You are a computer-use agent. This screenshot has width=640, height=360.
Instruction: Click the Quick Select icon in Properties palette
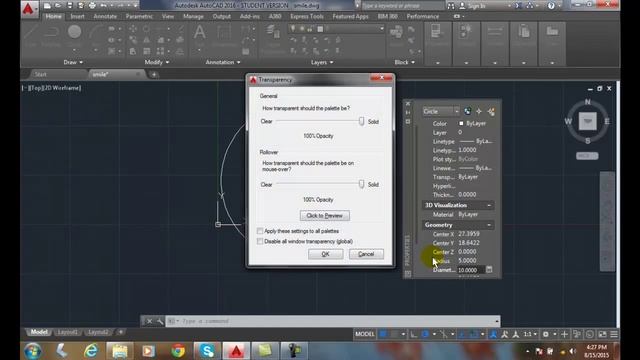tap(491, 111)
